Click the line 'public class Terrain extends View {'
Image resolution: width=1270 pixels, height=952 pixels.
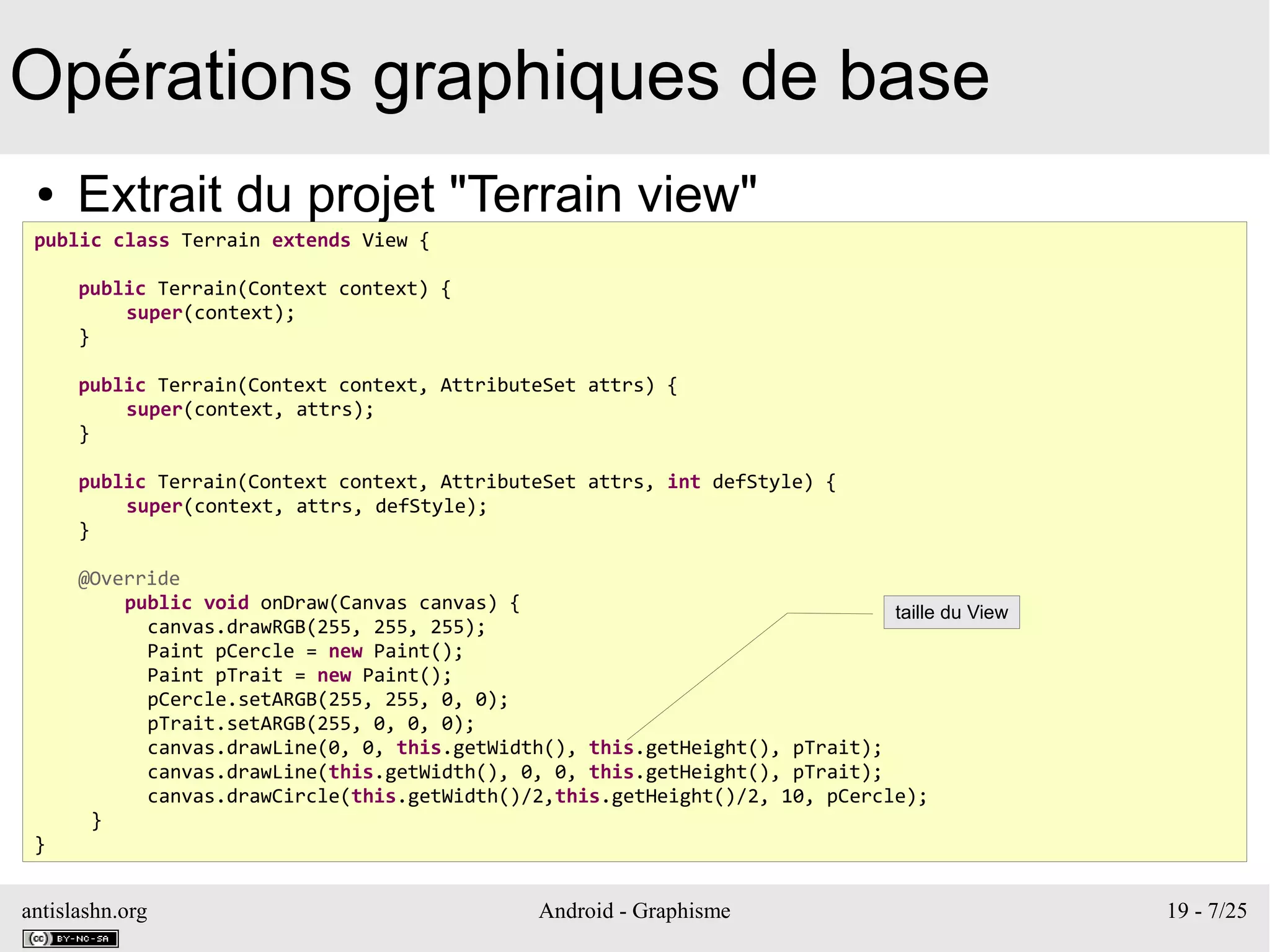232,241
